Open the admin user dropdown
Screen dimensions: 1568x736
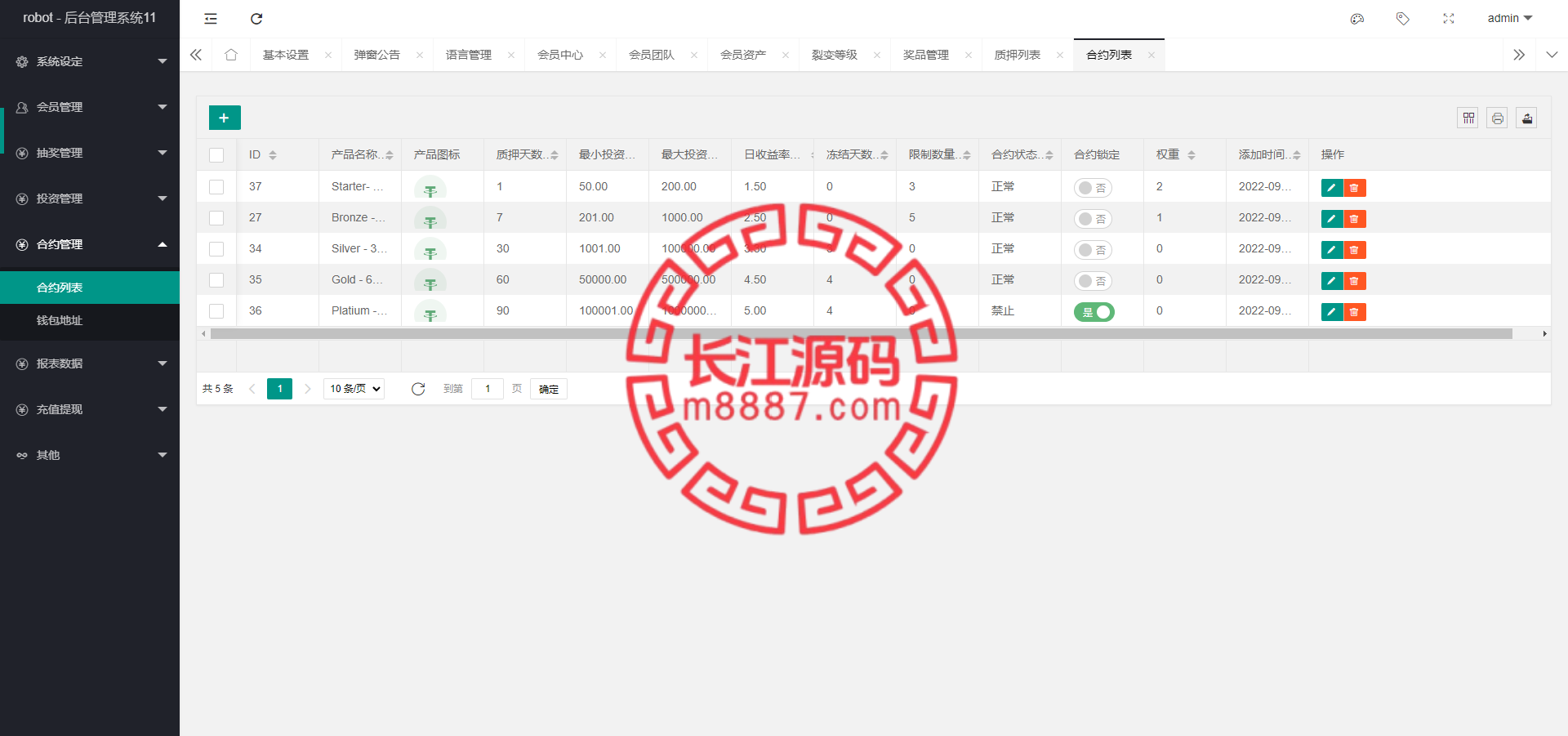[x=1510, y=18]
